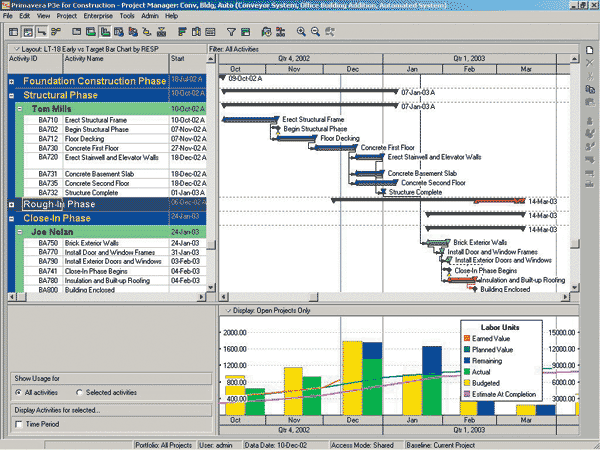Viewport: 600px width, 450px height.
Task: Open the Project menu
Action: [67, 16]
